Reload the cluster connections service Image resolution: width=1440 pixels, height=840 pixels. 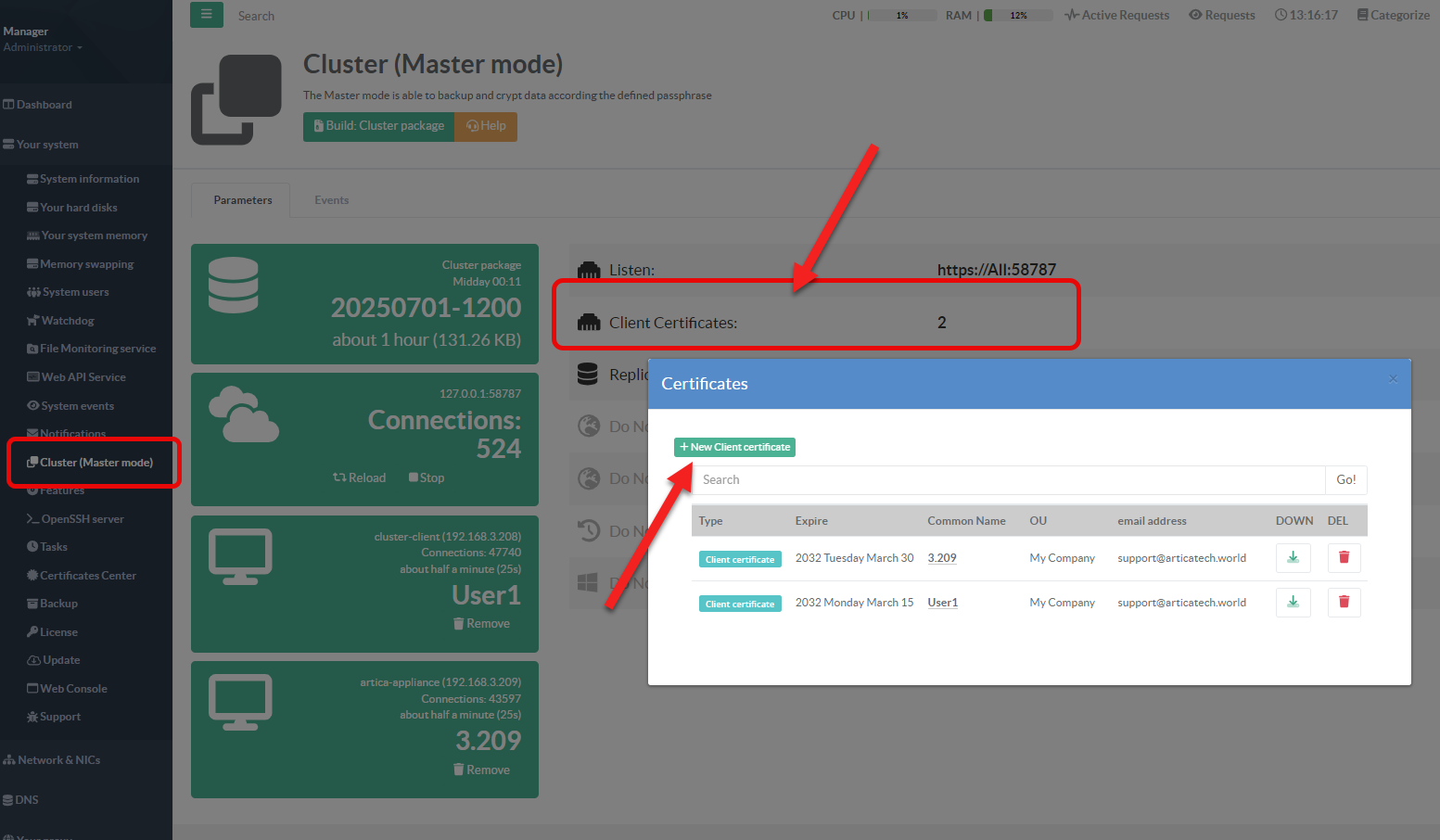360,477
